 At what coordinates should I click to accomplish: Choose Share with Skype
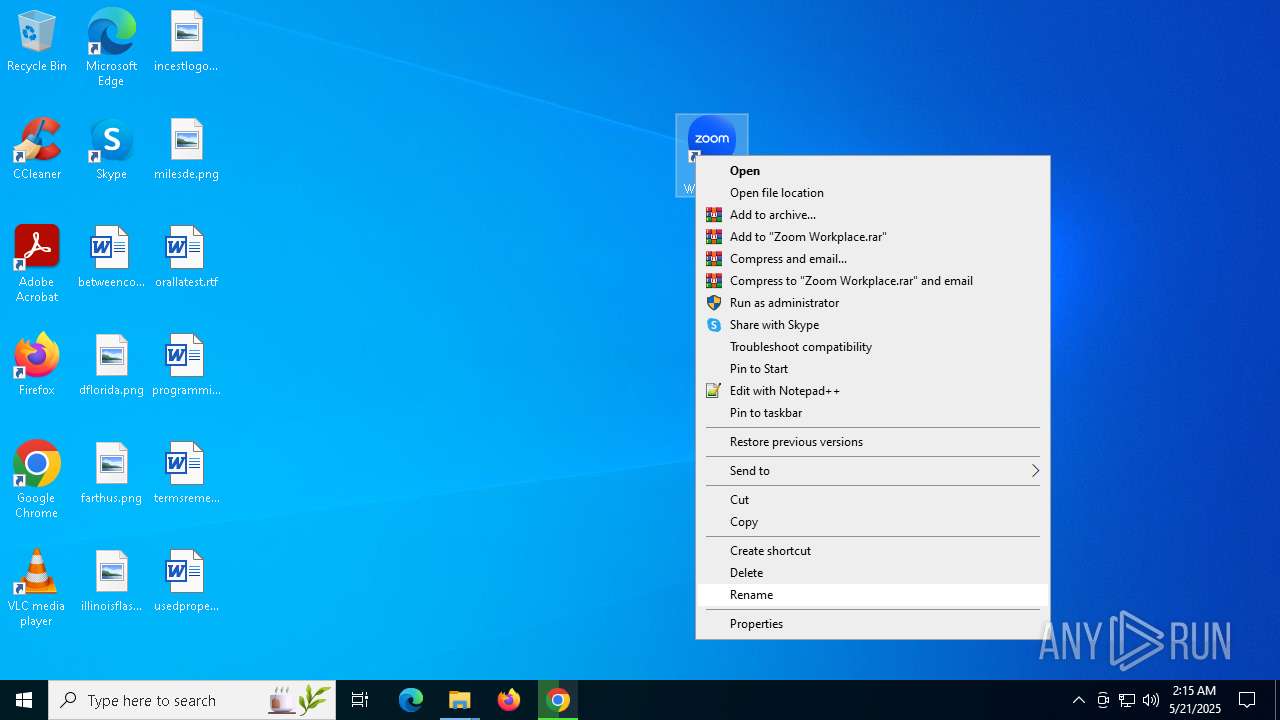[x=873, y=325]
